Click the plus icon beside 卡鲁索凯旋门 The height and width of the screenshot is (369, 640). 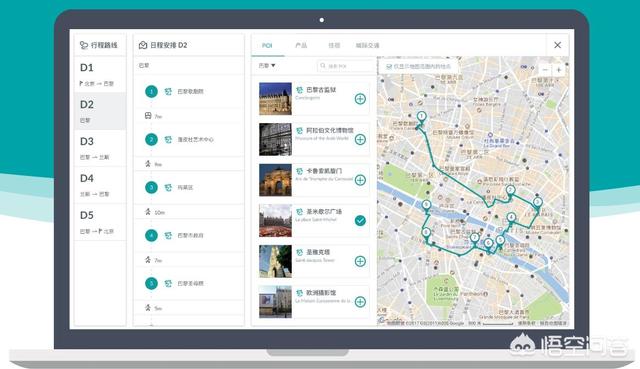tap(360, 180)
